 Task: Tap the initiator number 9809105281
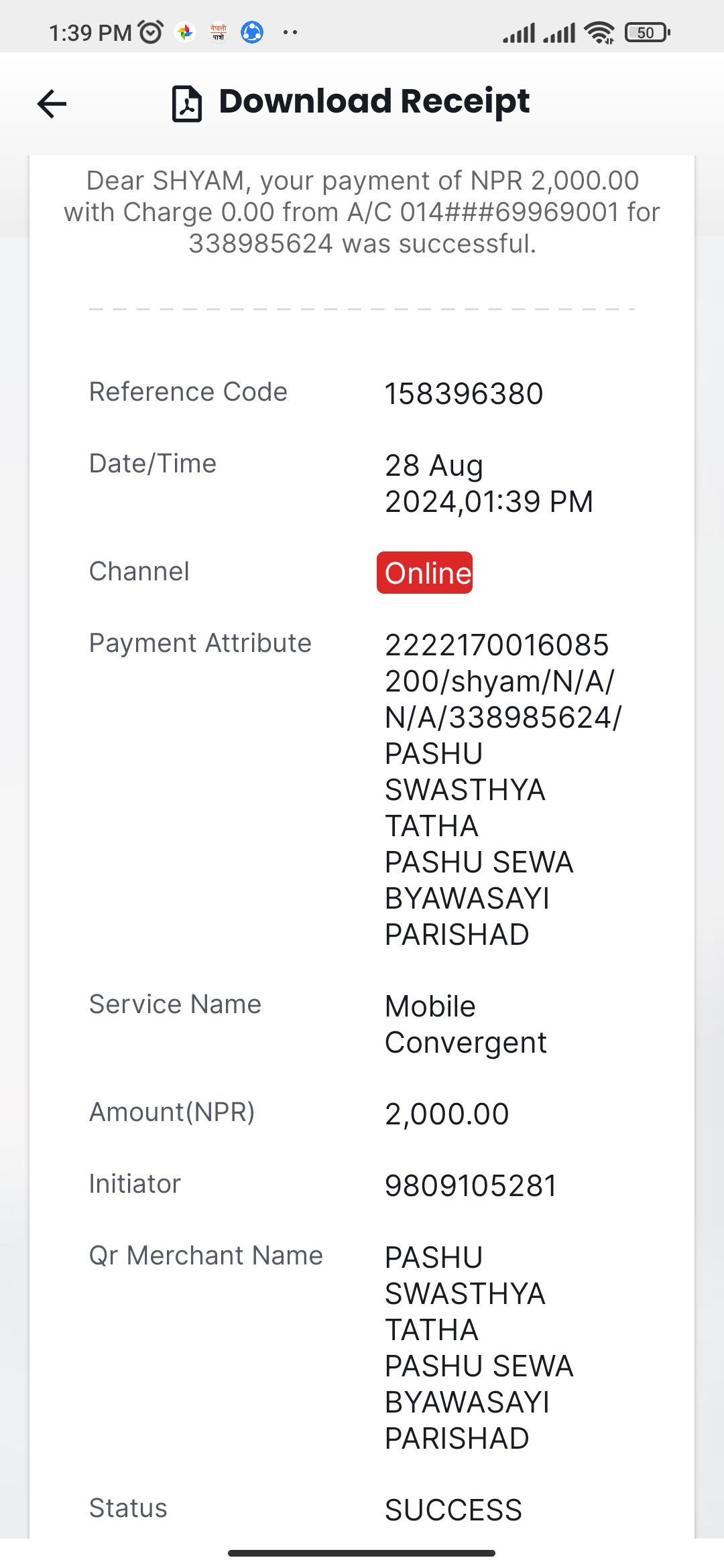tap(471, 1185)
